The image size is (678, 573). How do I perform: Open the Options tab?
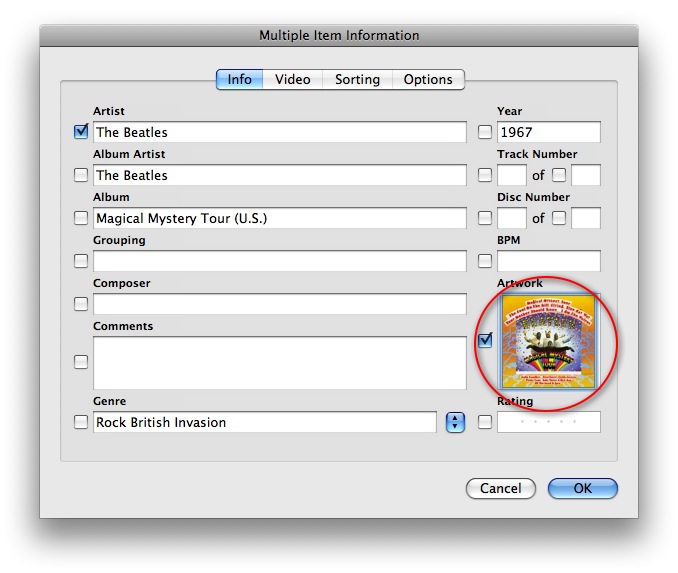click(428, 80)
